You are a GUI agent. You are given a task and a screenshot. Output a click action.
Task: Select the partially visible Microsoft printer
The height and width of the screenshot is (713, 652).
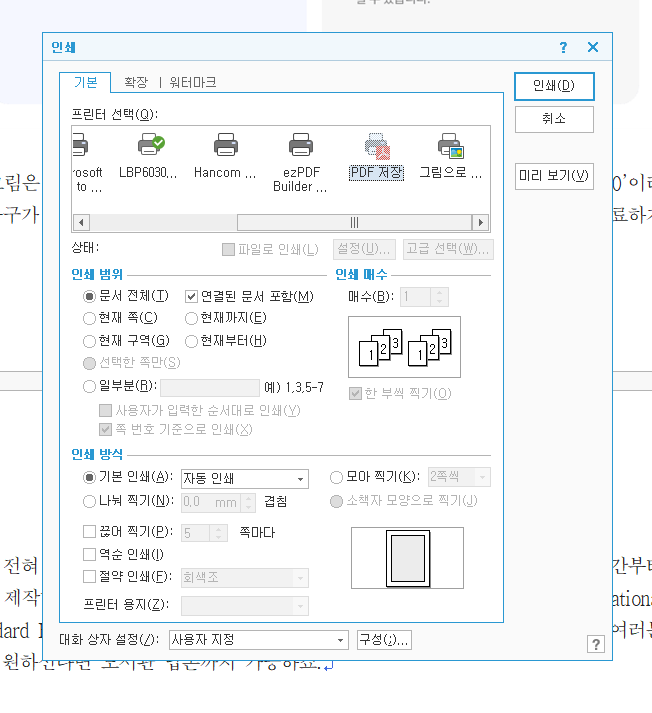[80, 145]
